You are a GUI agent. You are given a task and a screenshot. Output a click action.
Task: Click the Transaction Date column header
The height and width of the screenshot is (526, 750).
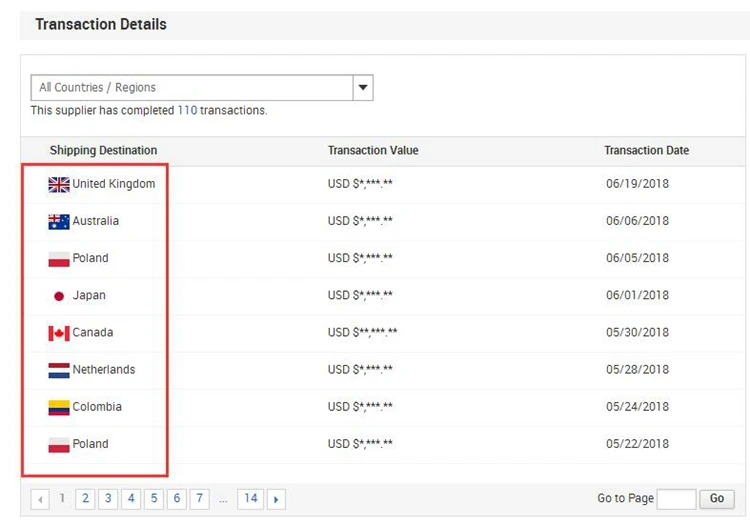[x=646, y=151]
